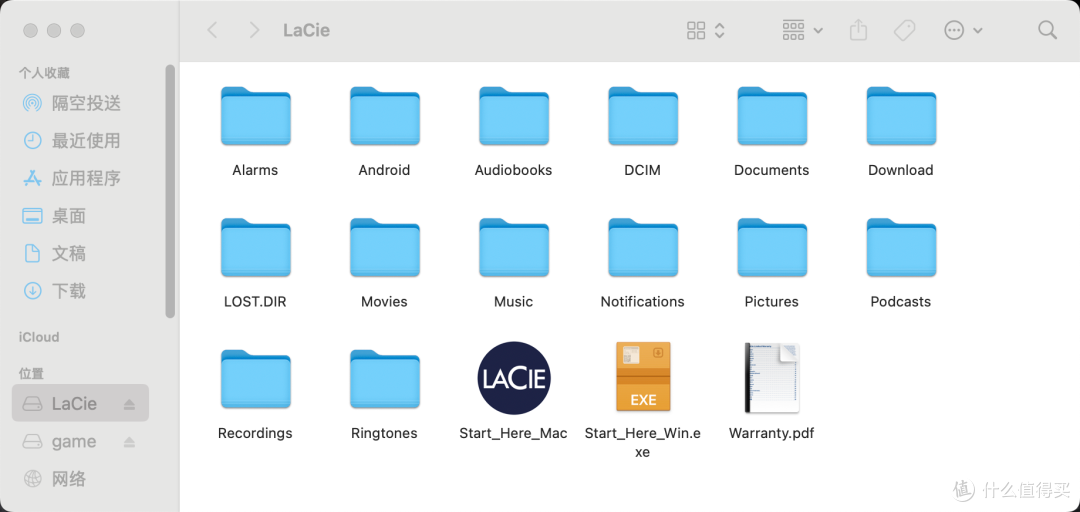The width and height of the screenshot is (1080, 512).
Task: Open the group-by dropdown in toolbar
Action: 802,30
